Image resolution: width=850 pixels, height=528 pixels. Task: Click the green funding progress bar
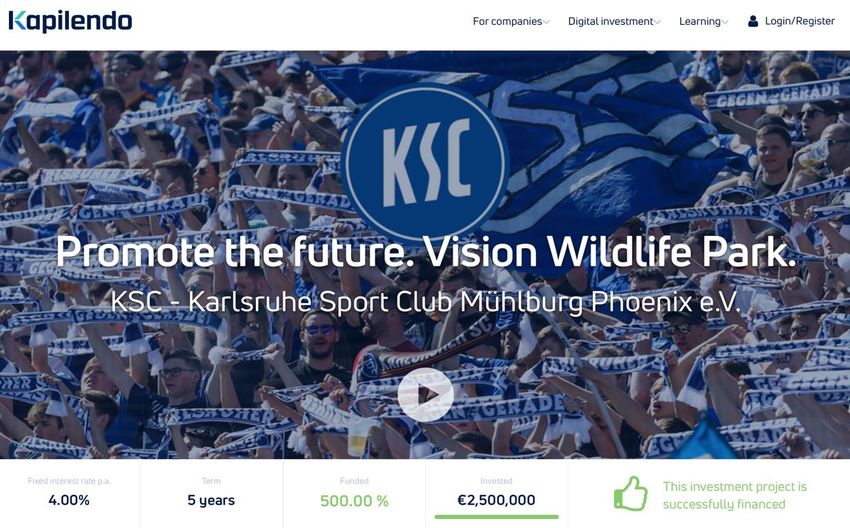496,517
